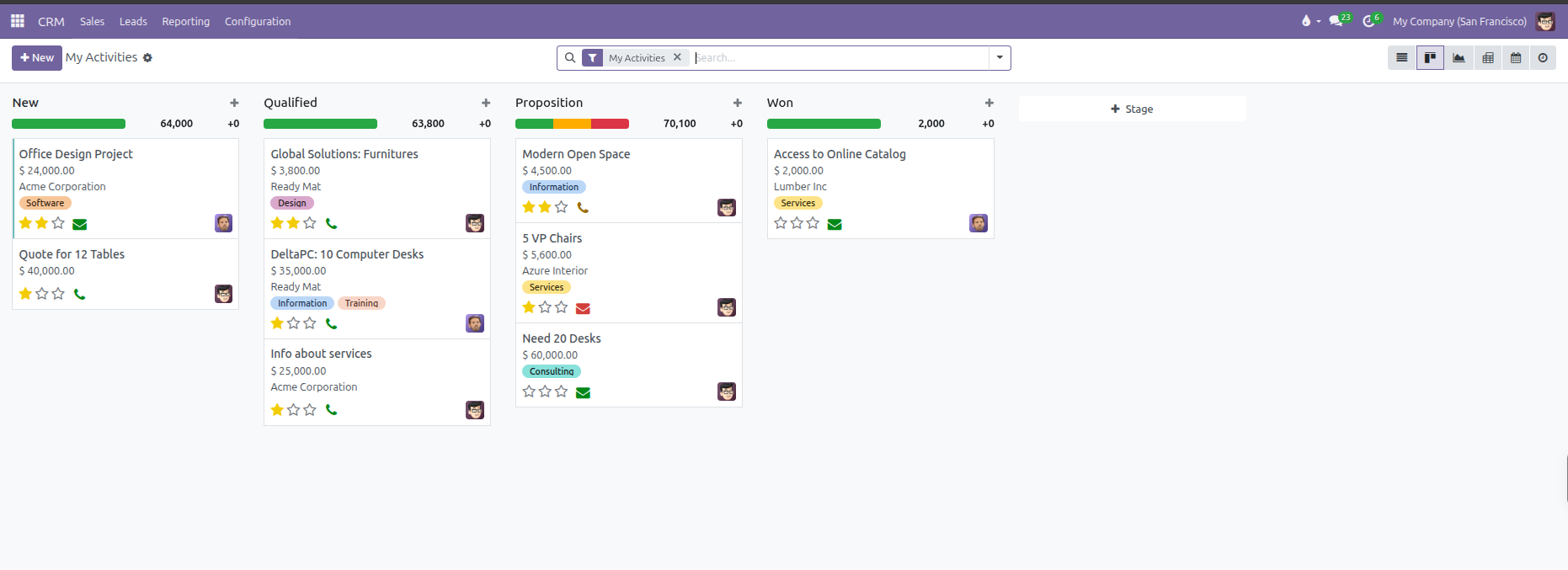Screen dimensions: 1568x570
Task: Open the pivot table view
Action: (1488, 58)
